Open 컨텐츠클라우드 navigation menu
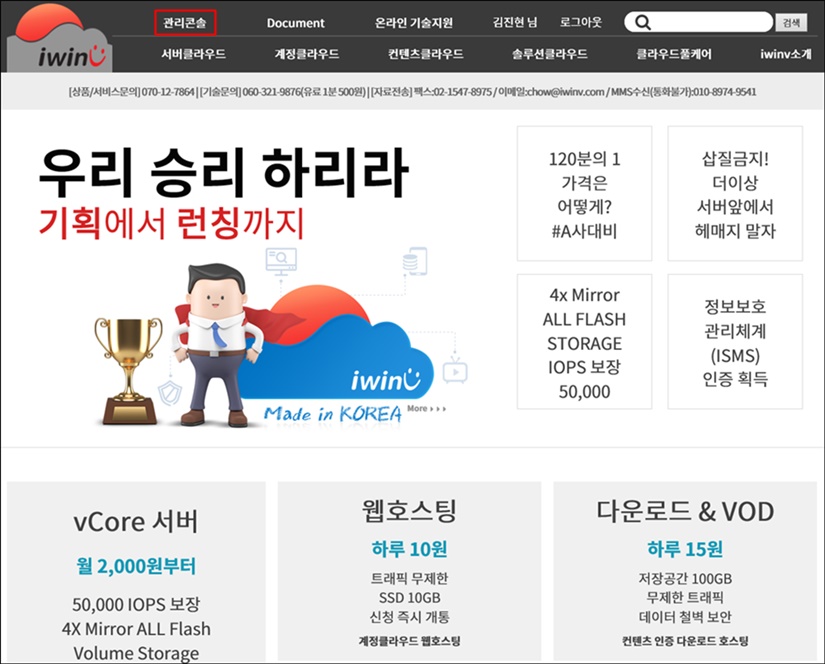825x664 pixels. coord(426,54)
